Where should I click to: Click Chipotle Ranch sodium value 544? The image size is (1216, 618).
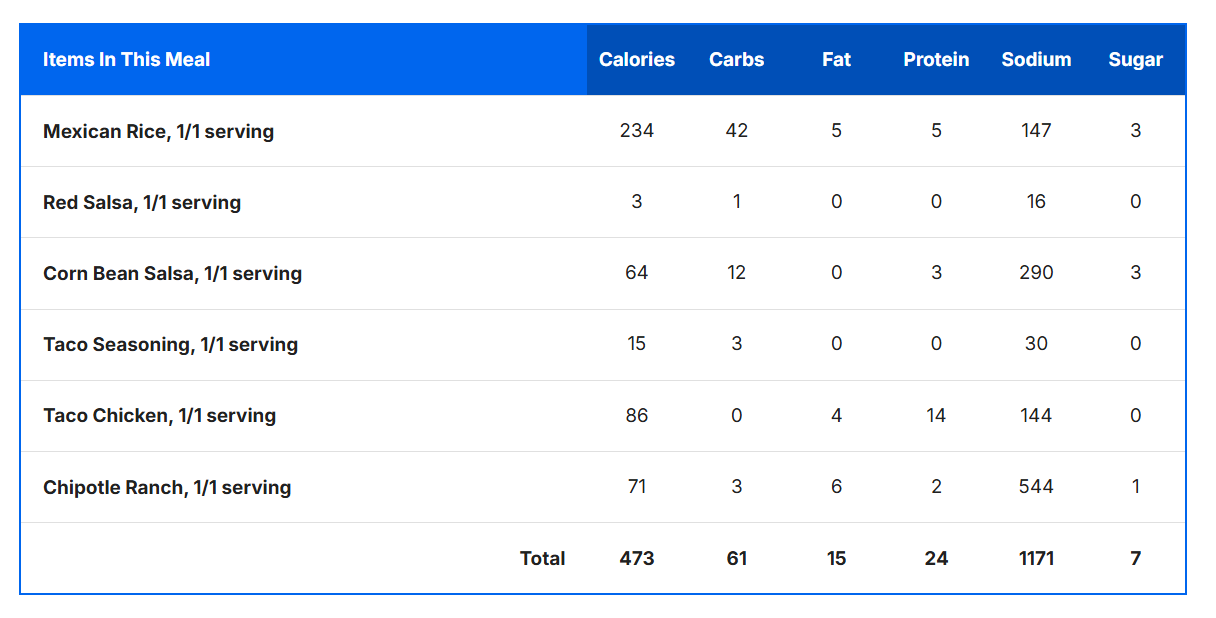(1036, 487)
